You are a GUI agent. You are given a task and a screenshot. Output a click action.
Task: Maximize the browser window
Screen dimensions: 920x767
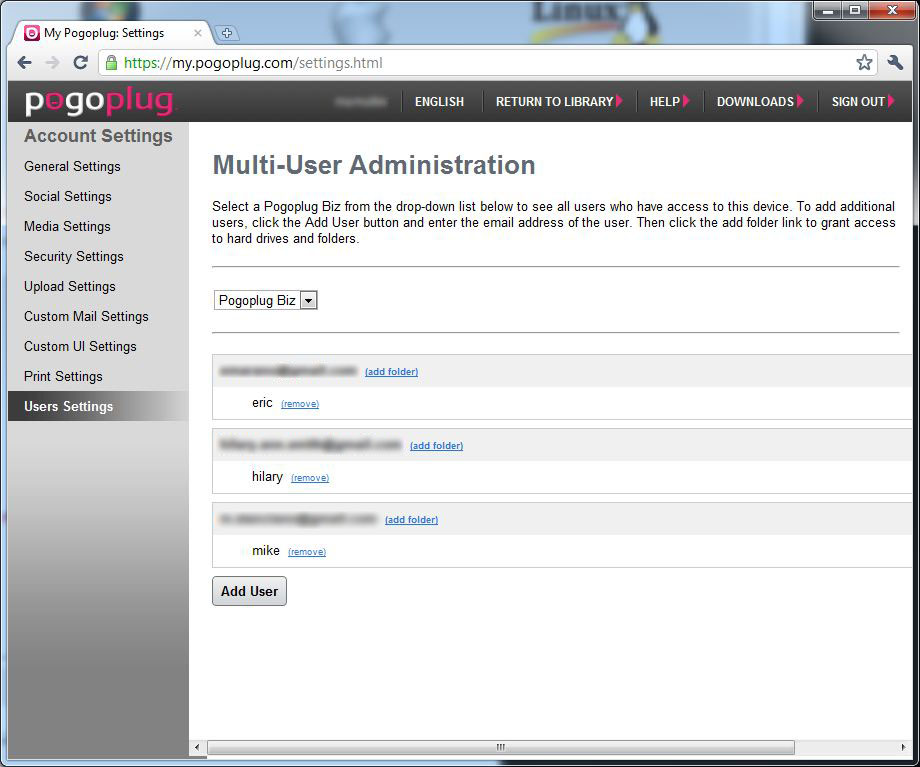(x=855, y=11)
